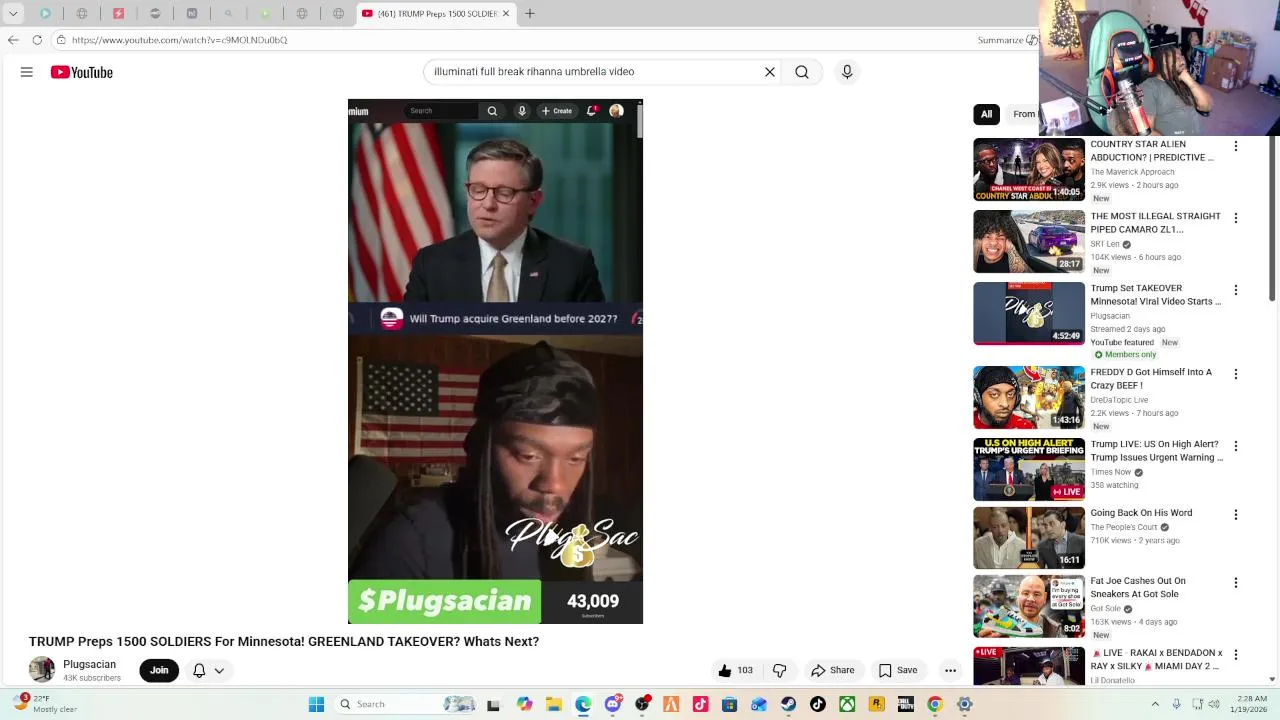
Task: Open Xbox app from the taskbar
Action: point(847,704)
